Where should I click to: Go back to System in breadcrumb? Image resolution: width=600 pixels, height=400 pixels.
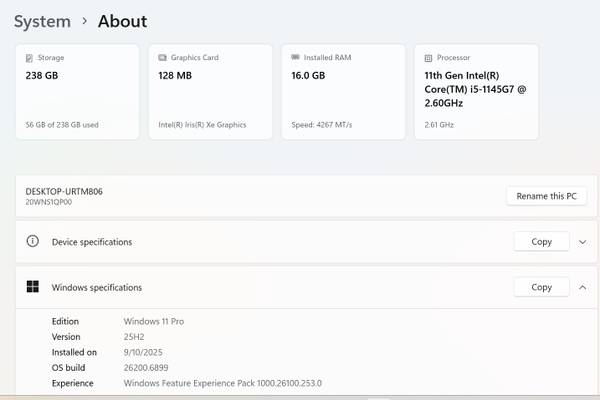pos(42,21)
